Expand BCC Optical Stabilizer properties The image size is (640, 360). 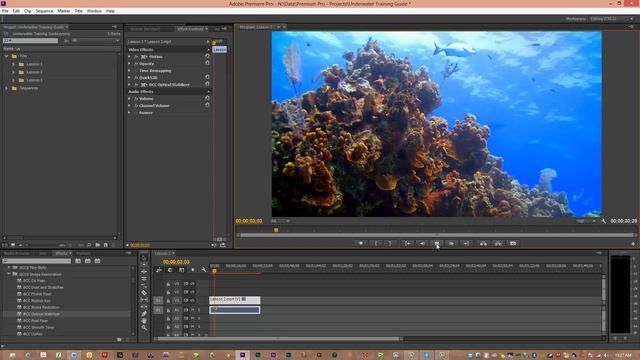point(130,84)
